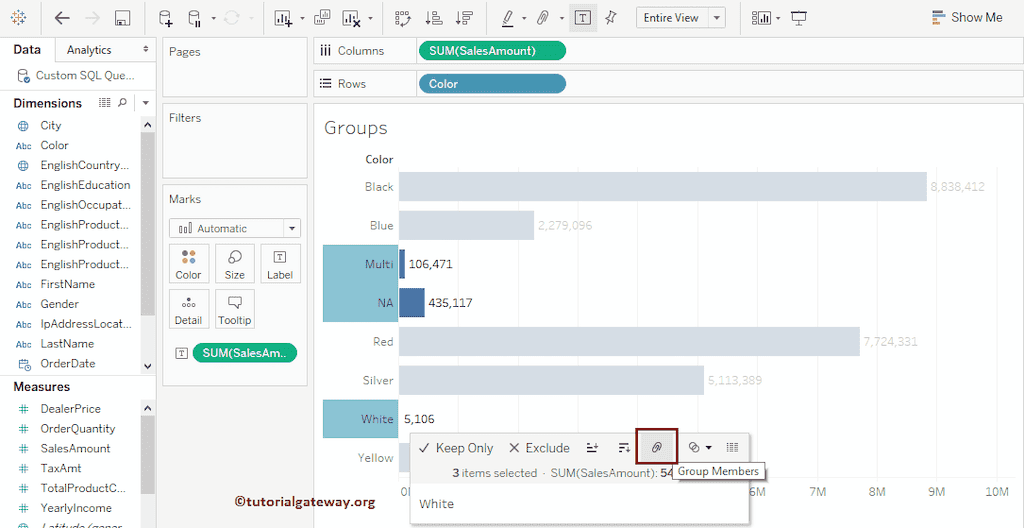
Task: Click Exclude in the tooltip
Action: point(539,448)
